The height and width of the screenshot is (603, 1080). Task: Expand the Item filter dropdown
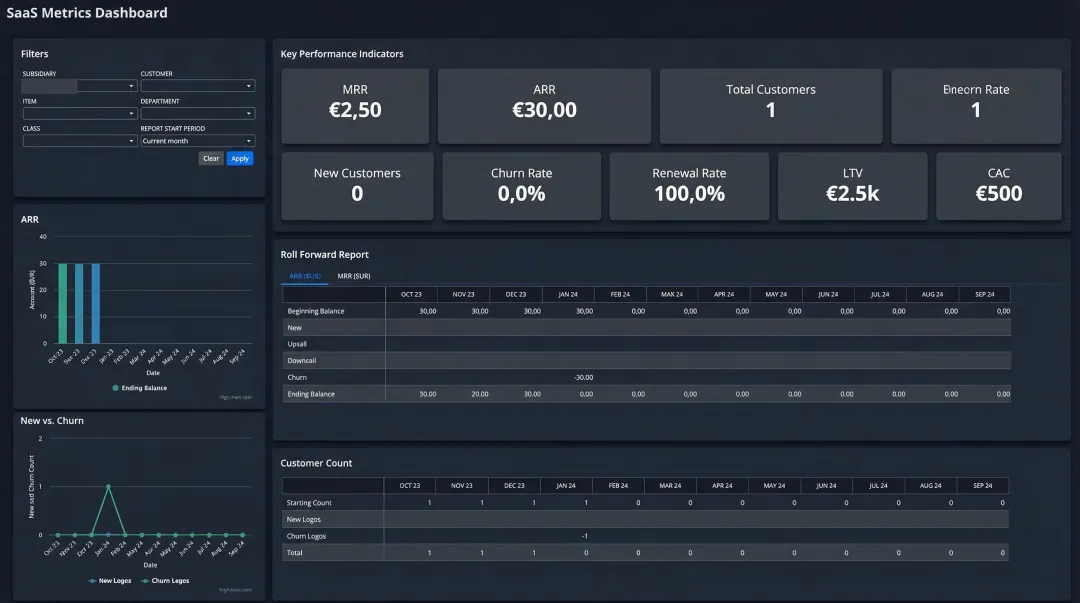80,113
